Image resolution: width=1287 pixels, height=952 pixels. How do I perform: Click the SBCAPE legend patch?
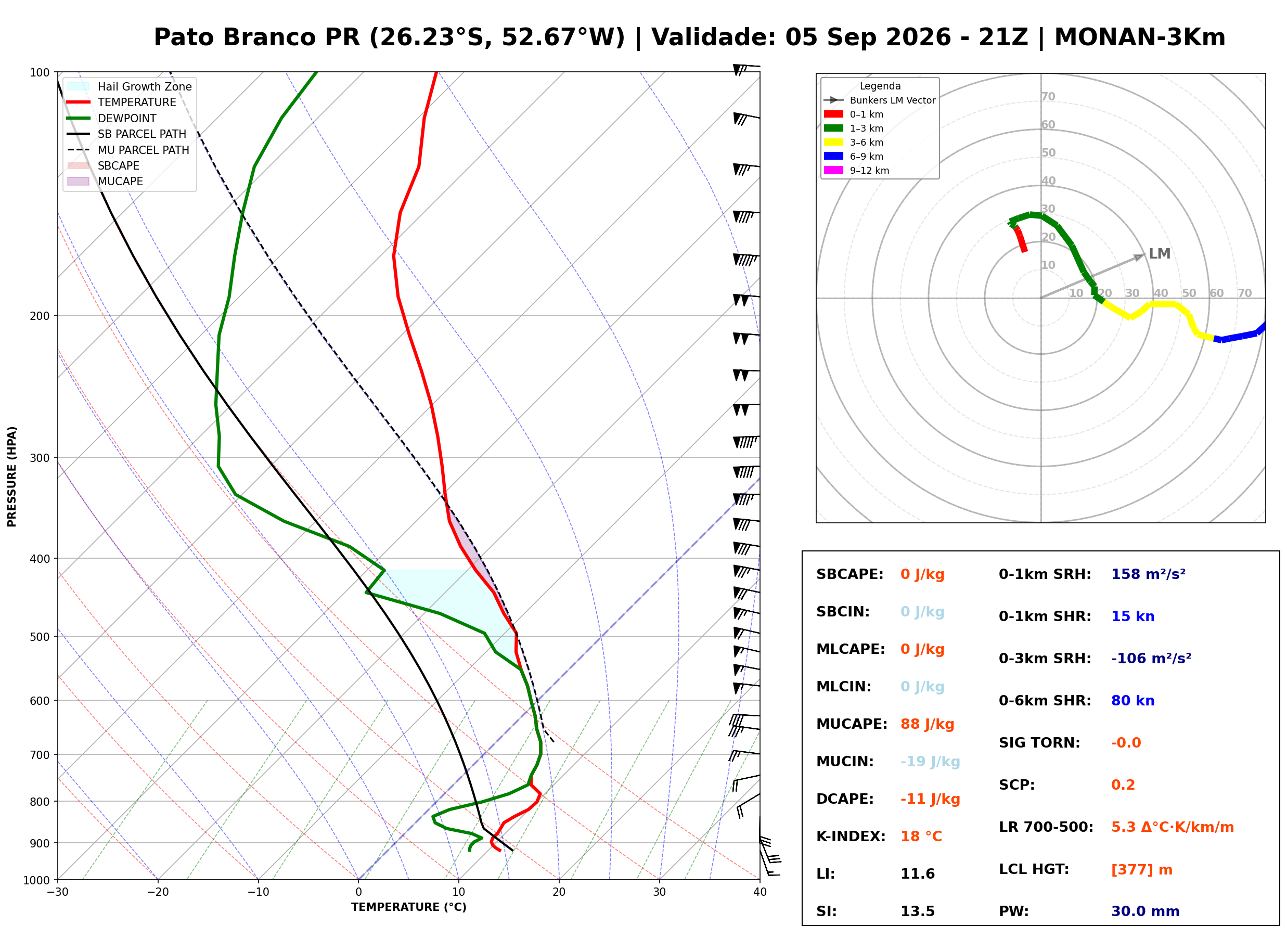(x=79, y=165)
